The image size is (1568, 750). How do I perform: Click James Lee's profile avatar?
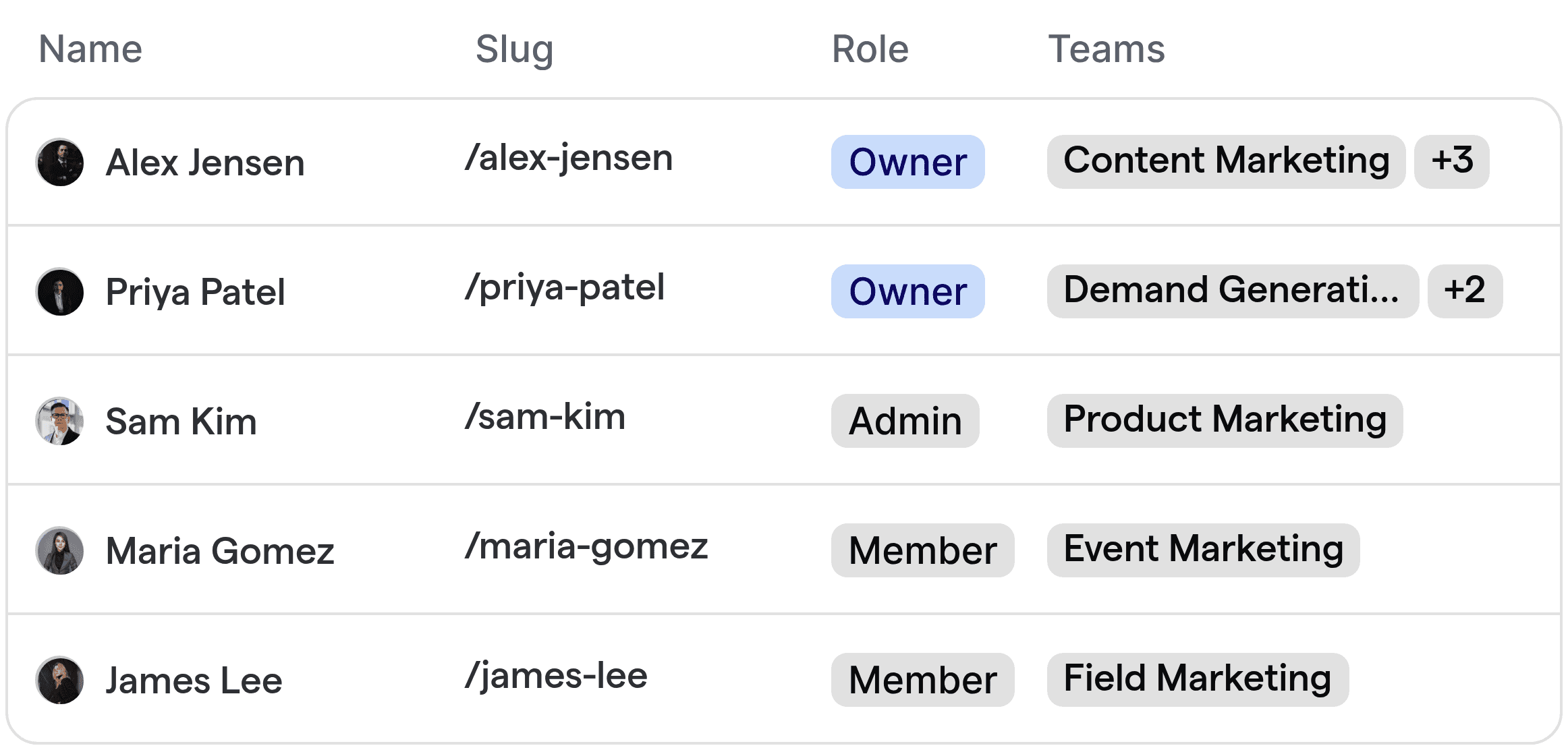click(x=59, y=679)
